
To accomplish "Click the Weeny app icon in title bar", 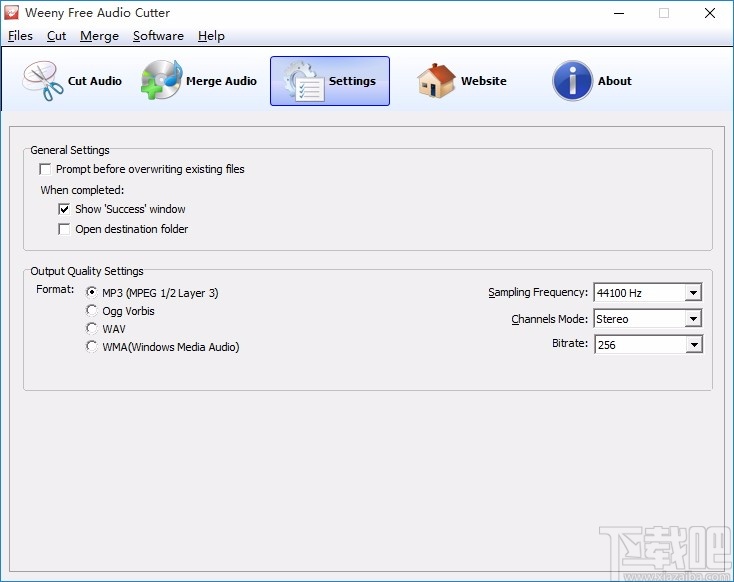I will pos(11,13).
